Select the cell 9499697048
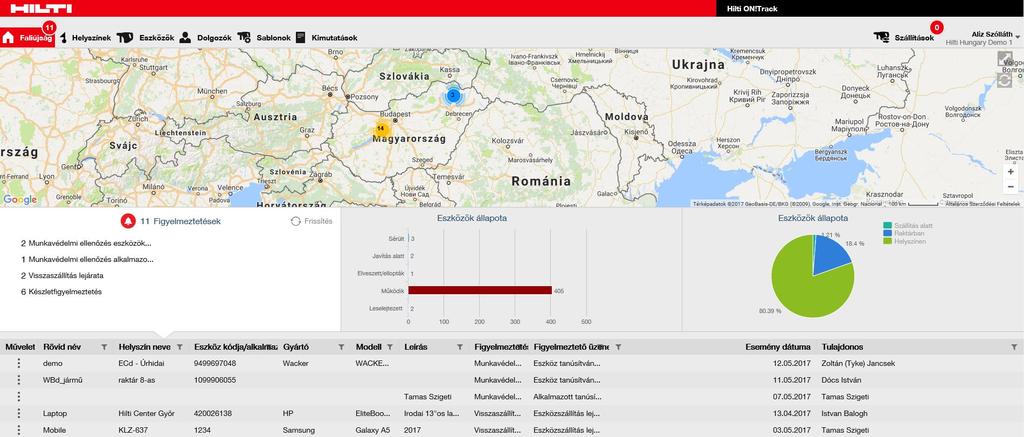Image resolution: width=1024 pixels, height=437 pixels. pos(215,363)
